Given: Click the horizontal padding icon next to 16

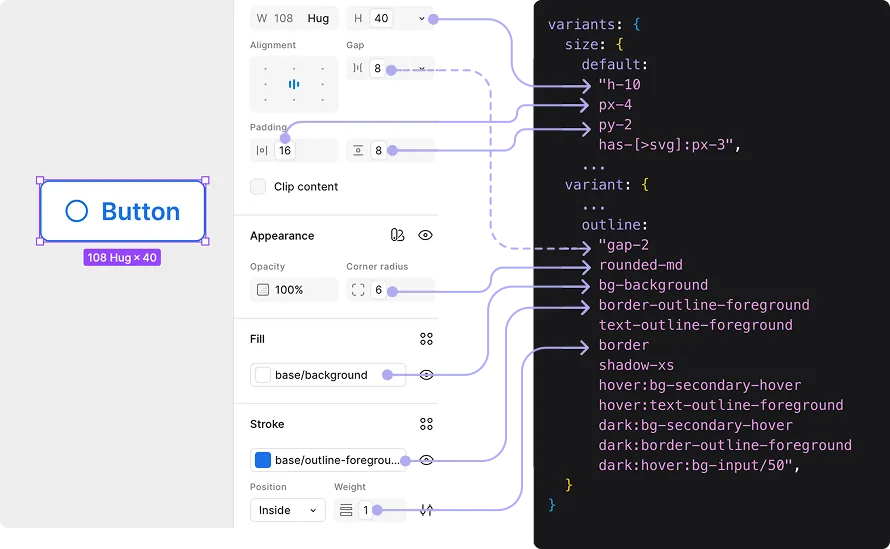Looking at the screenshot, I should click(x=262, y=150).
